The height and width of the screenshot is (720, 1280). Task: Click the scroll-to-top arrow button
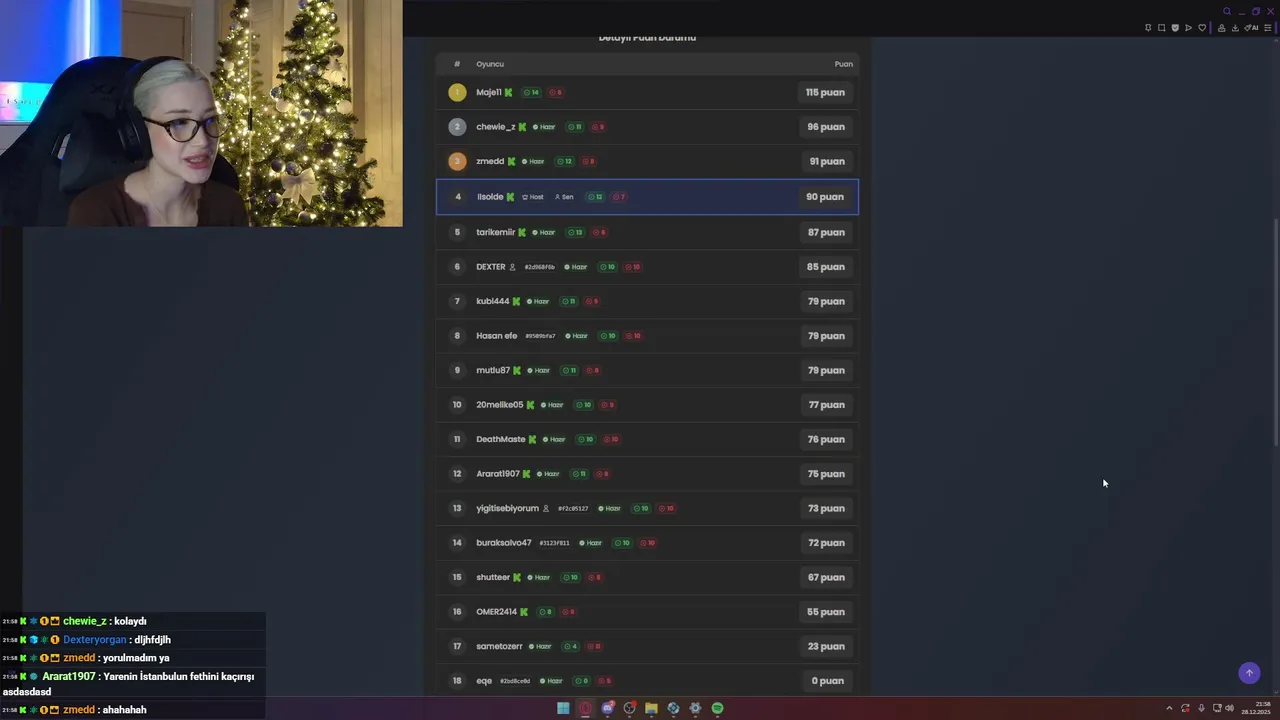coord(1249,673)
